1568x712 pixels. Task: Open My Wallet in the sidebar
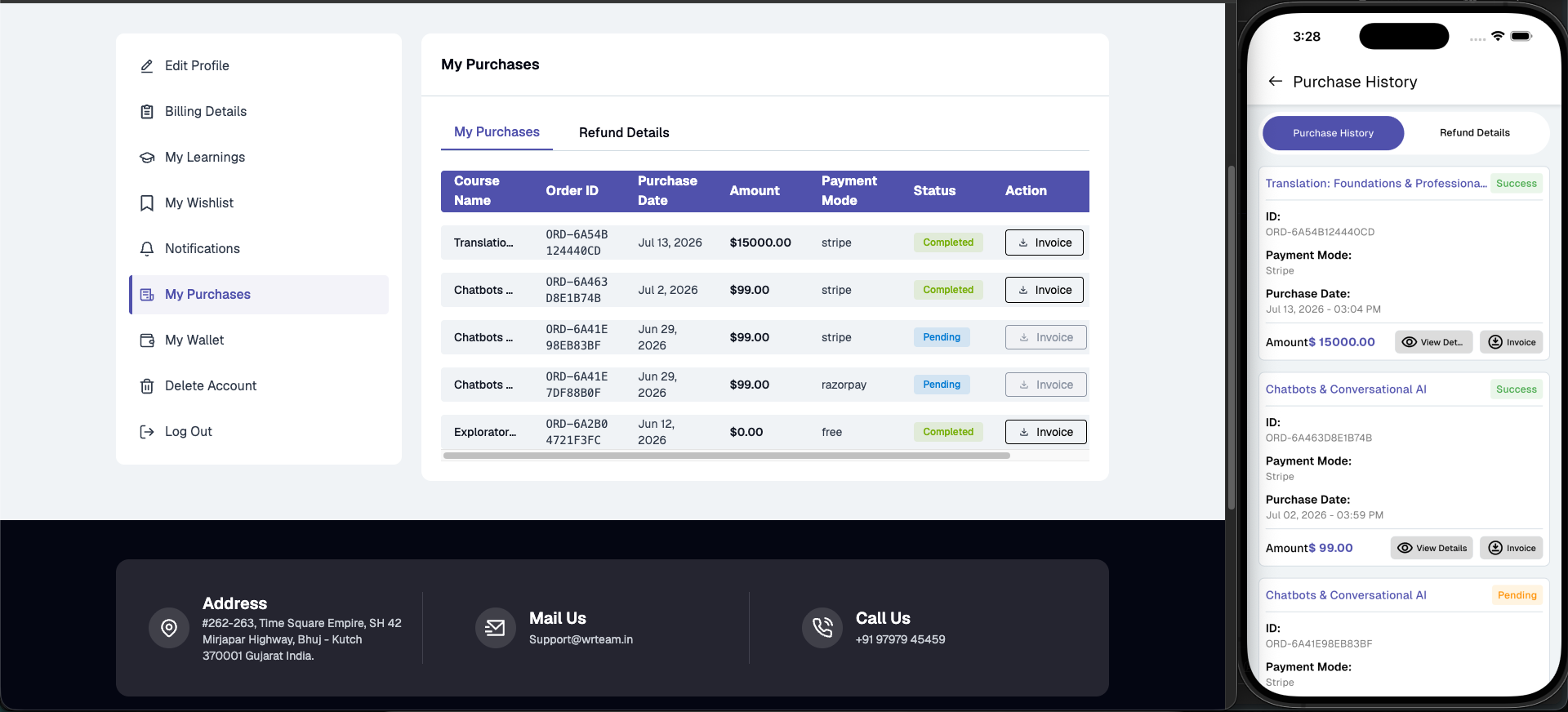click(259, 340)
